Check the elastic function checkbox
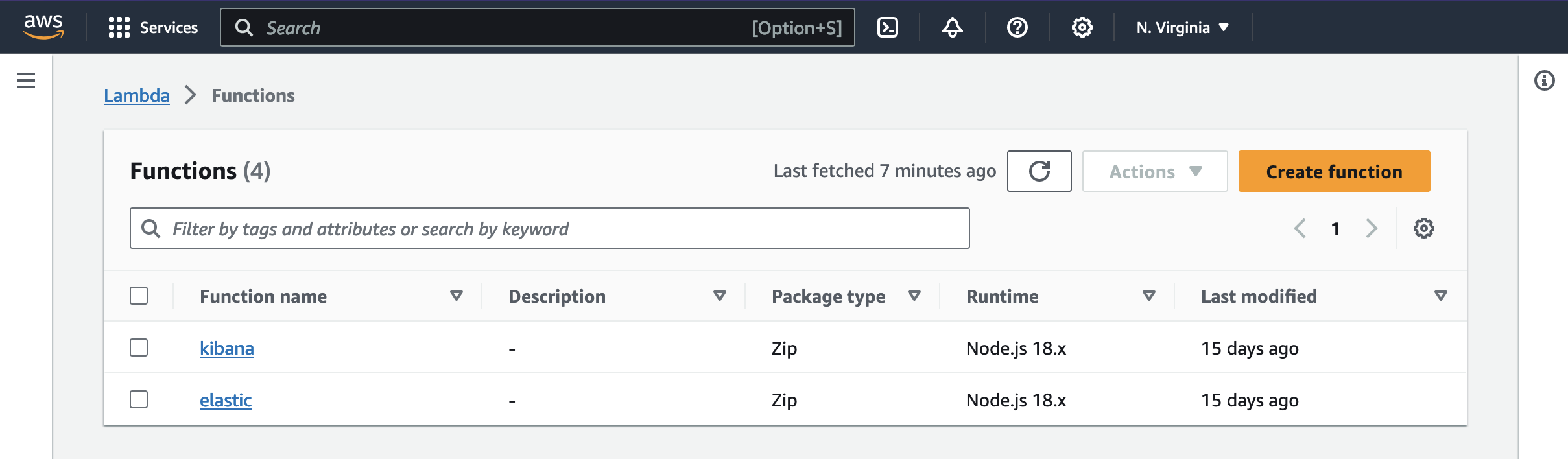This screenshot has height=459, width=1568. pos(139,399)
